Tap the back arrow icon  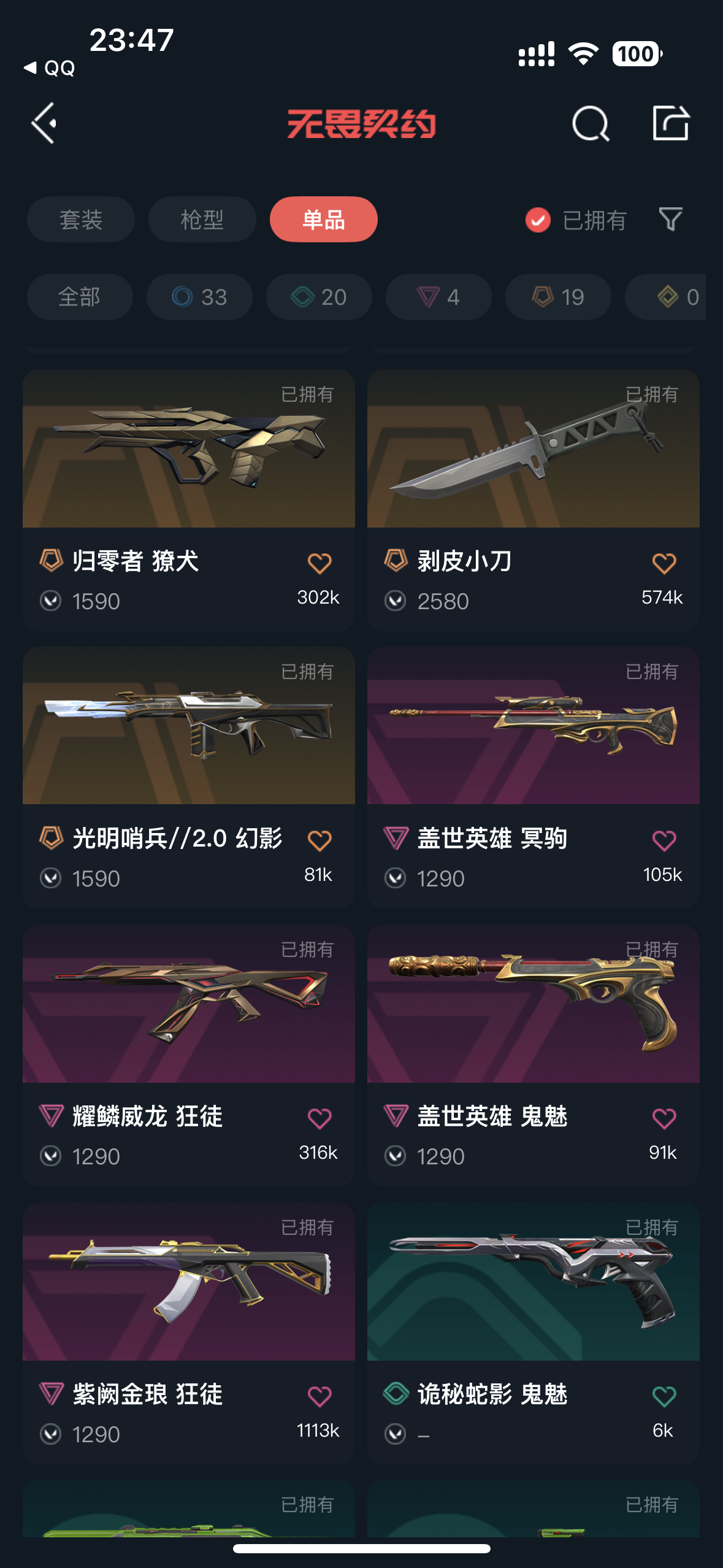(44, 123)
